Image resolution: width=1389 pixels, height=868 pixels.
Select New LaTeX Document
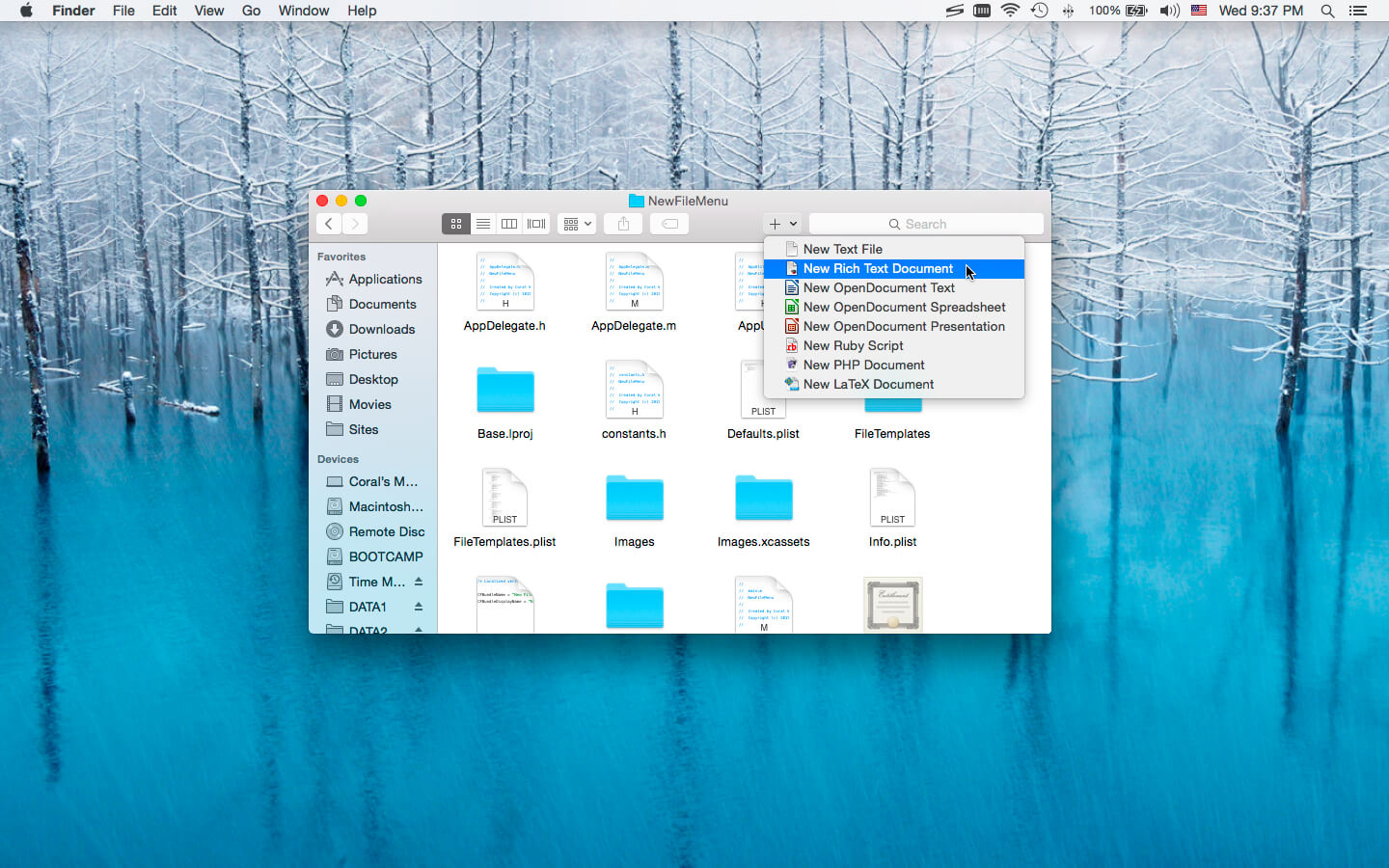pyautogui.click(x=893, y=384)
